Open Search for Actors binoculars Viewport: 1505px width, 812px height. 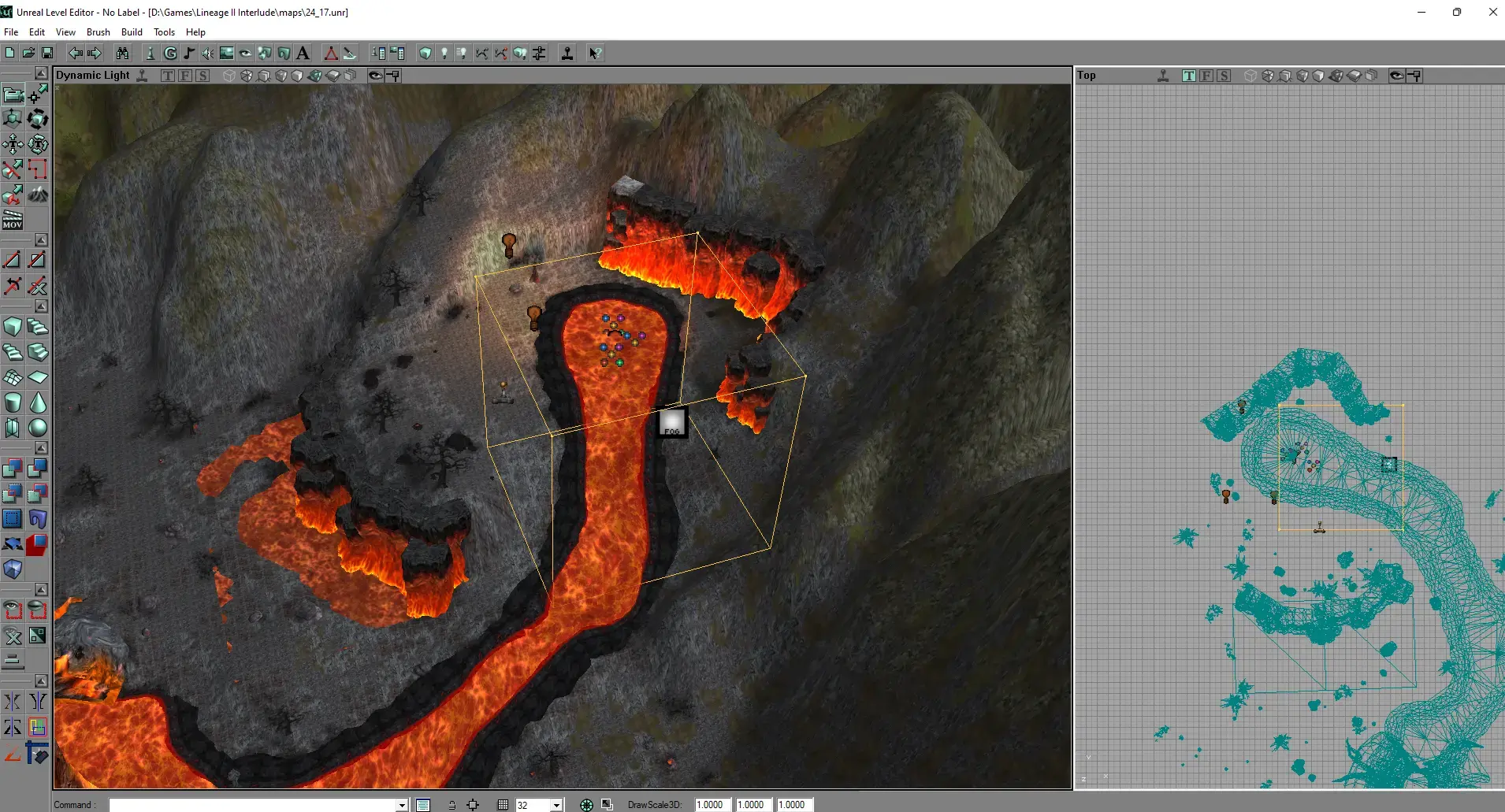122,53
